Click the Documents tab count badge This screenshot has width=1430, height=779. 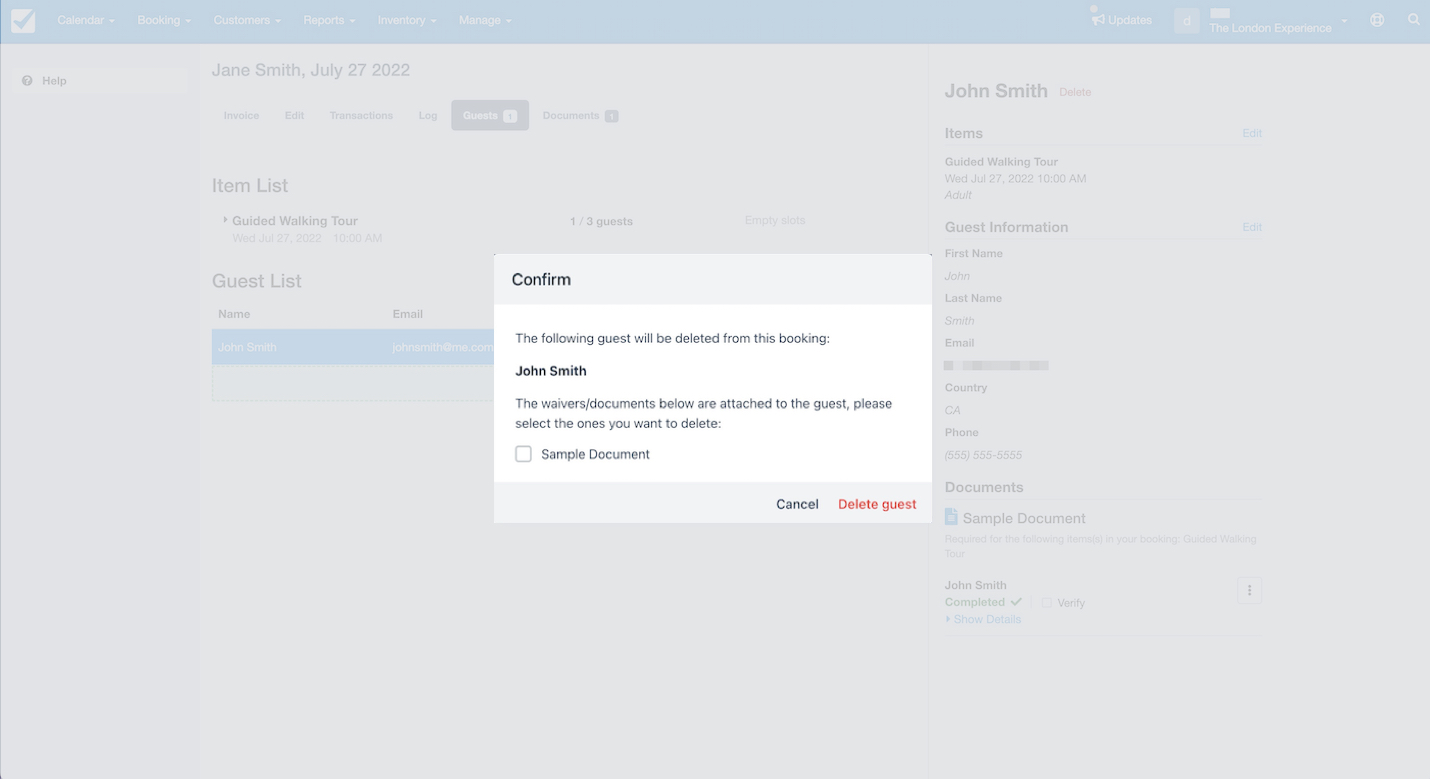[611, 116]
